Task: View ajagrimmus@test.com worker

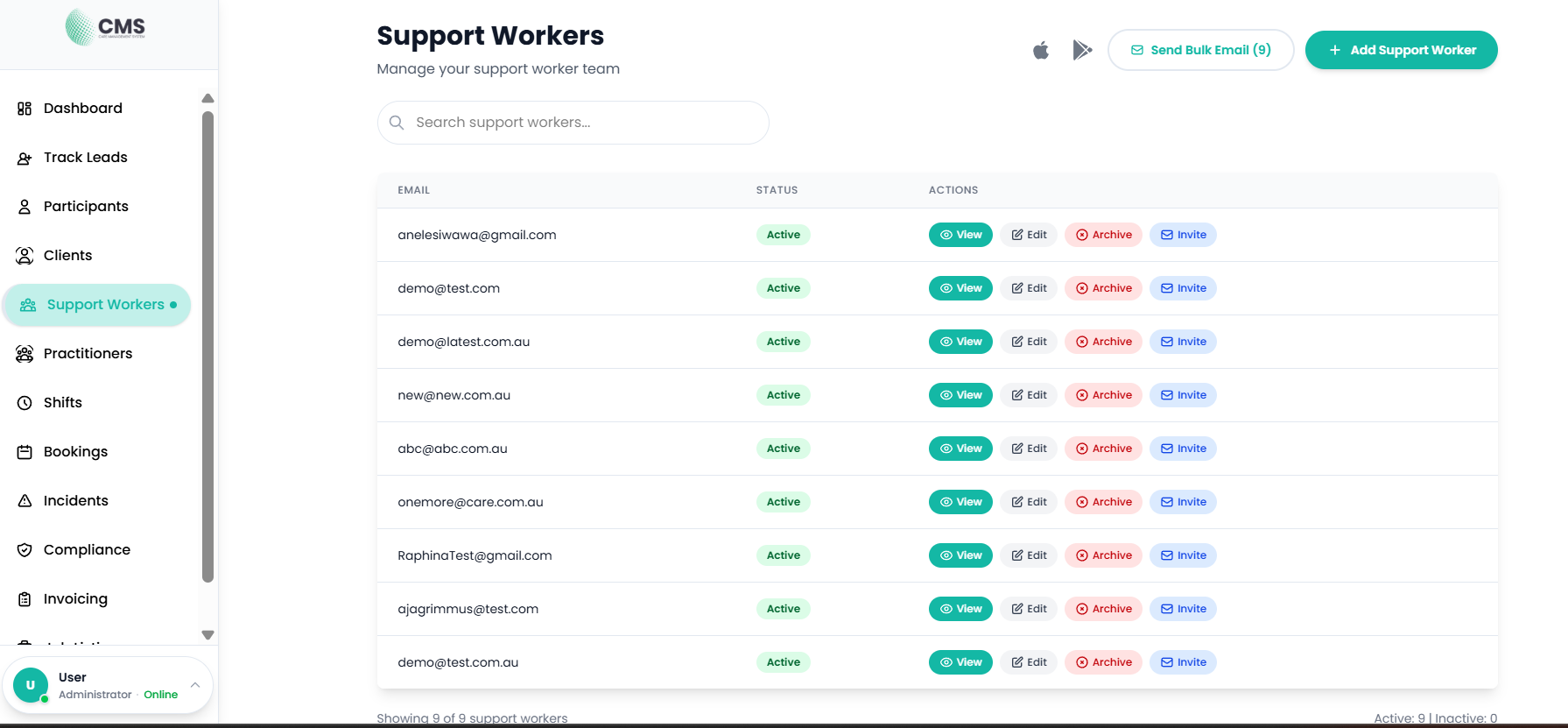Action: click(x=960, y=609)
